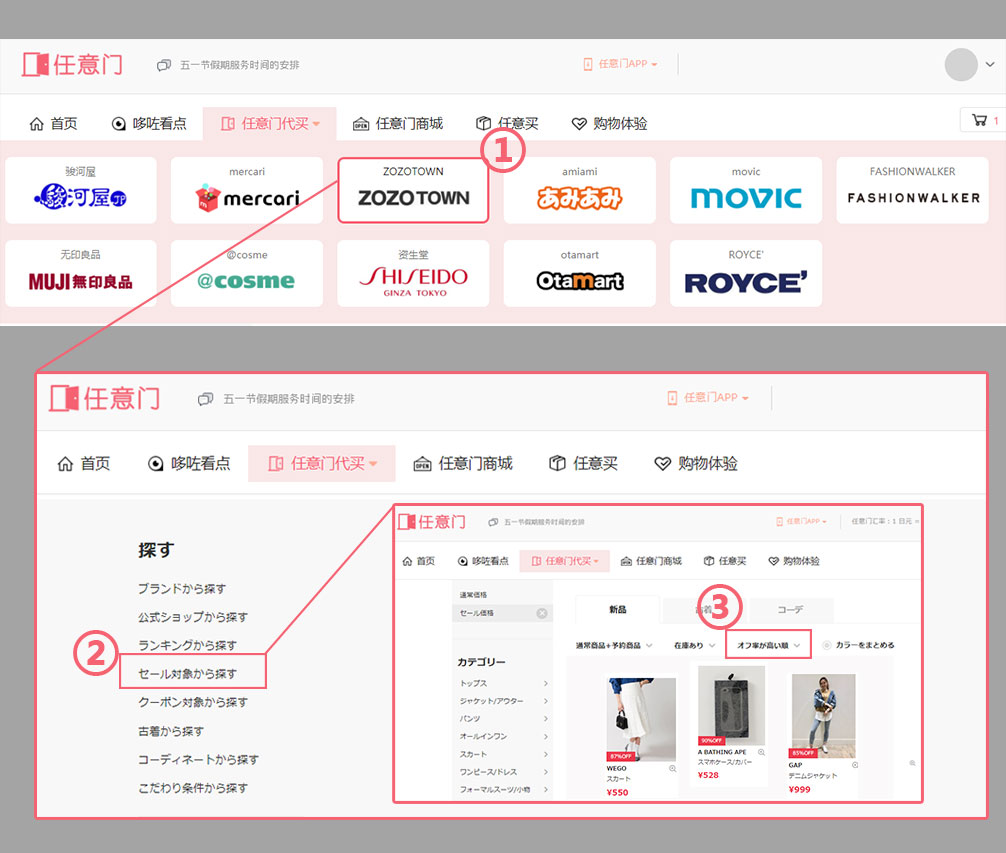
Task: Open 哆咗看点 in the middle screenshot
Action: (x=189, y=464)
